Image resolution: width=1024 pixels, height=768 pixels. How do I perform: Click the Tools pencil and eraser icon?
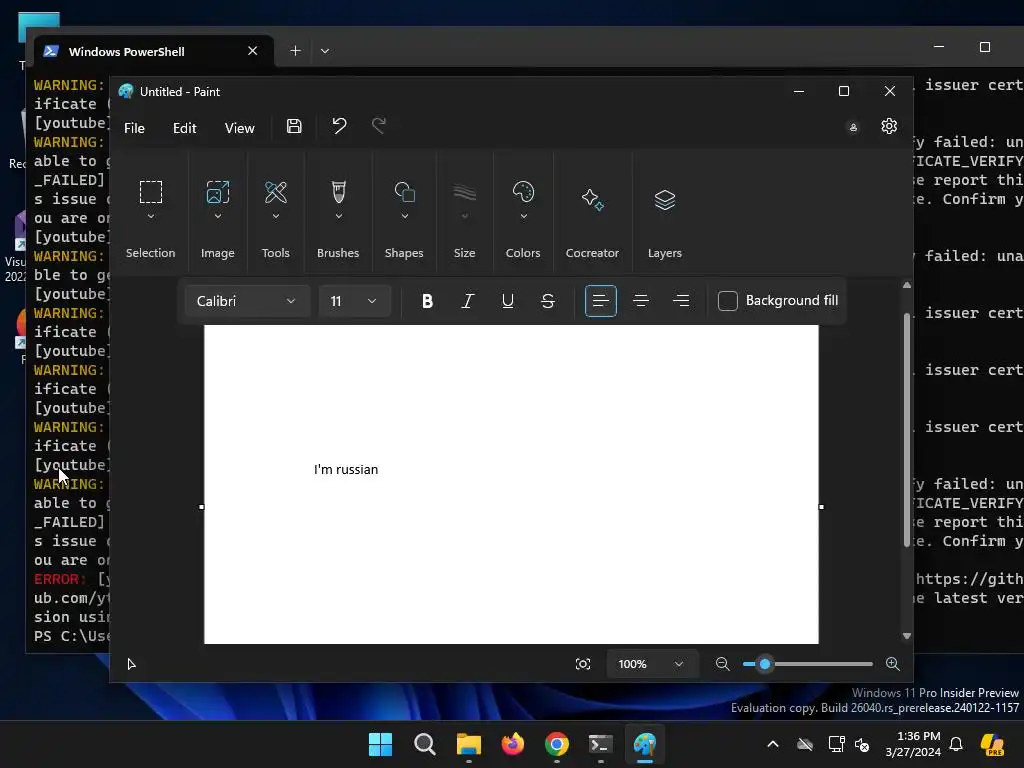[276, 192]
